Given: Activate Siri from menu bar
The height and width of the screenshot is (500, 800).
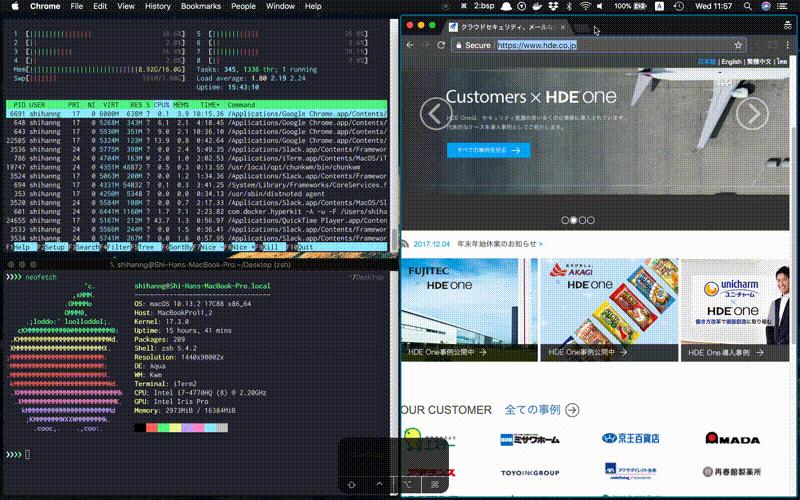Looking at the screenshot, I should tap(766, 6).
